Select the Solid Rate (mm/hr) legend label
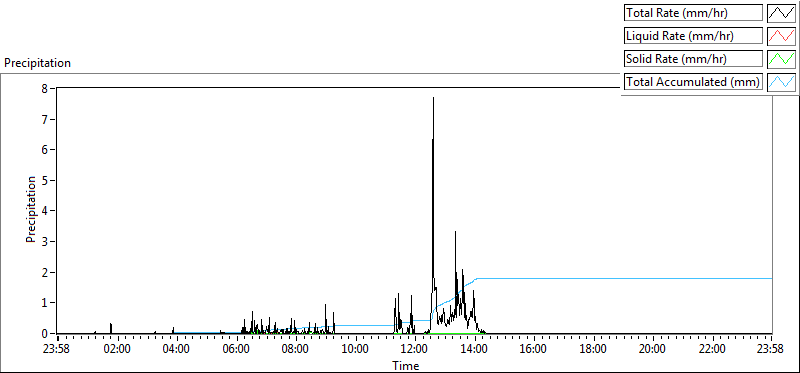The image size is (800, 373). click(x=693, y=59)
